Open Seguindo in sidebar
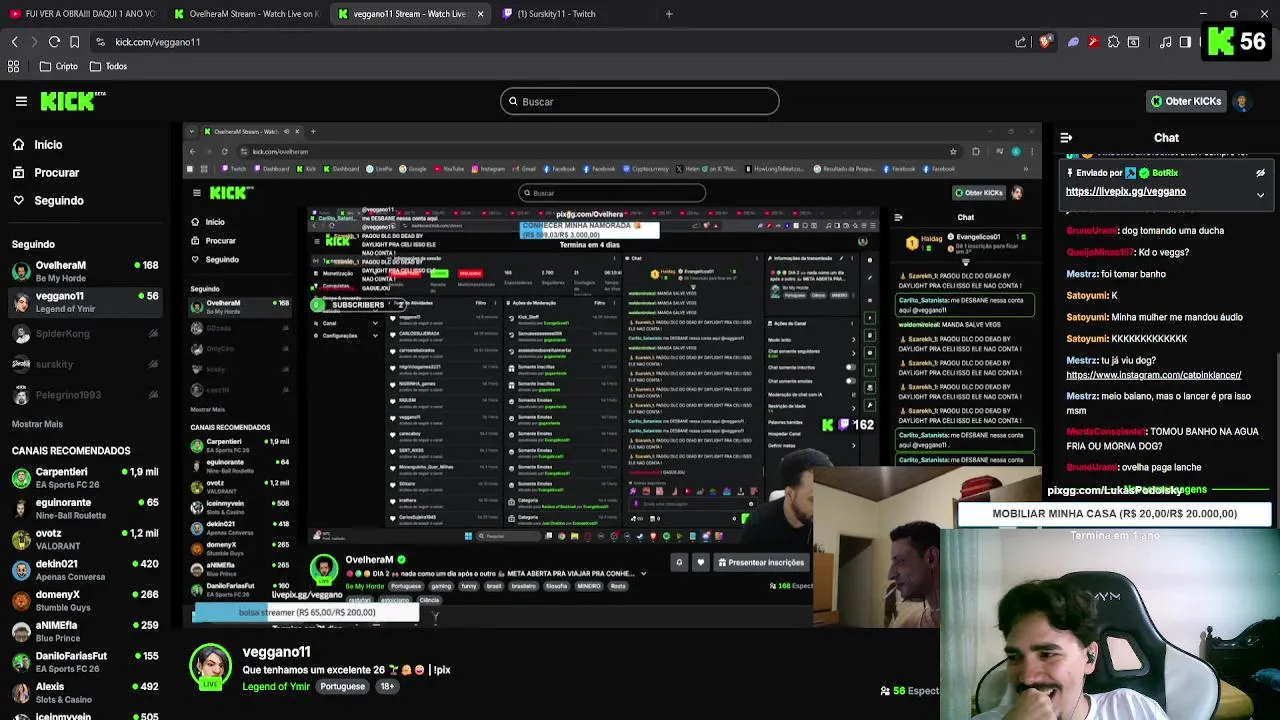The height and width of the screenshot is (720, 1280). [x=47, y=201]
